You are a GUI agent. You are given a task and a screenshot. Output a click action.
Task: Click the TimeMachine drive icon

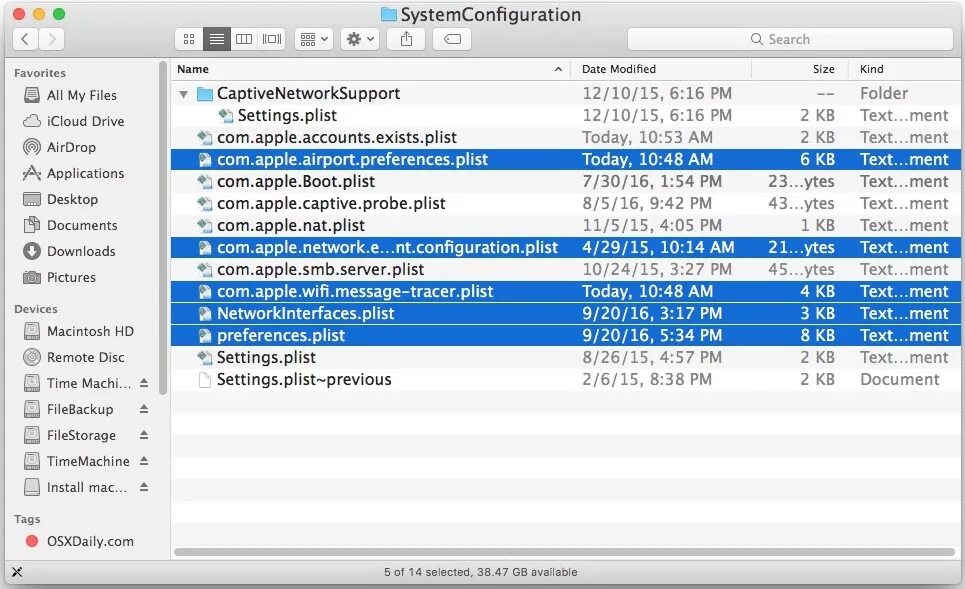(31, 461)
